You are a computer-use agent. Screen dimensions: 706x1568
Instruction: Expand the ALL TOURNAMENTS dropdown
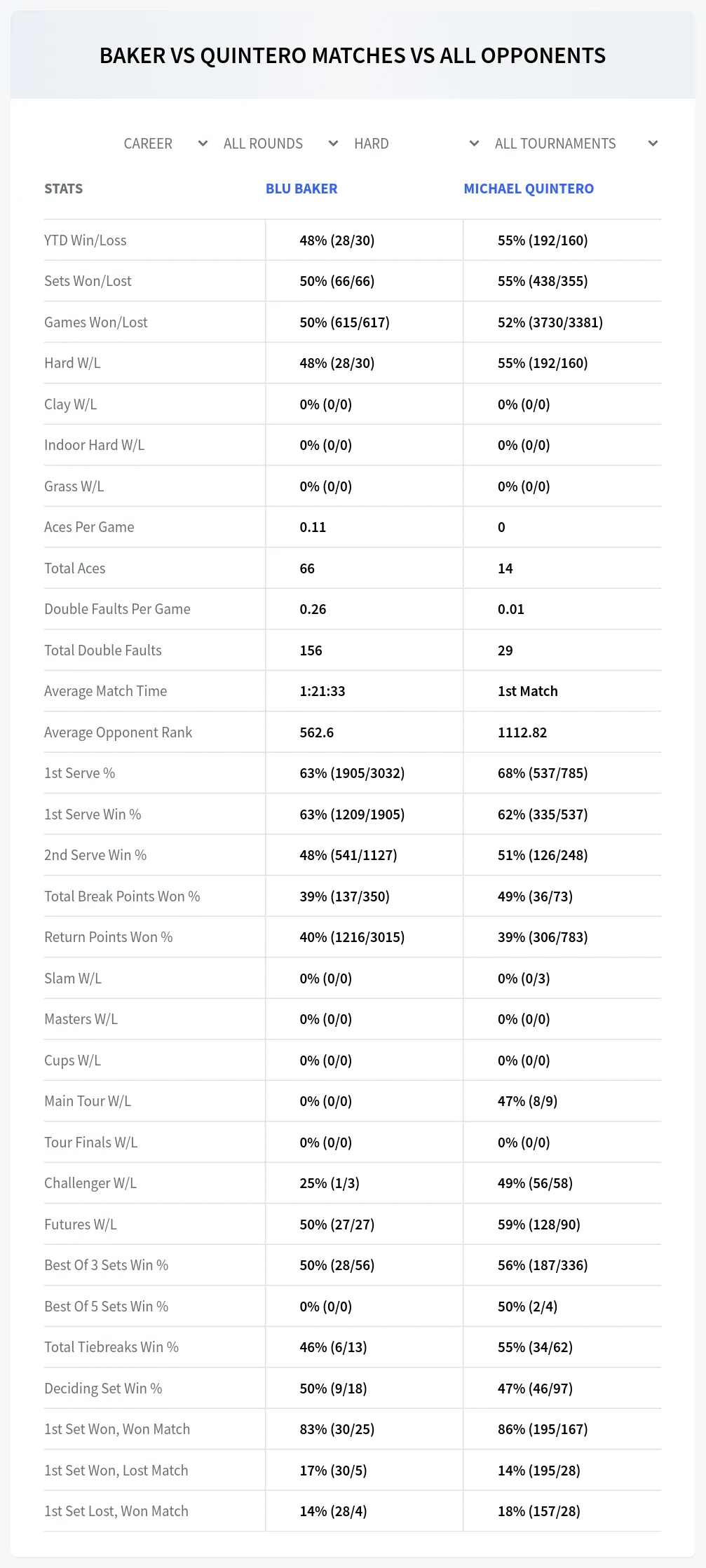576,144
